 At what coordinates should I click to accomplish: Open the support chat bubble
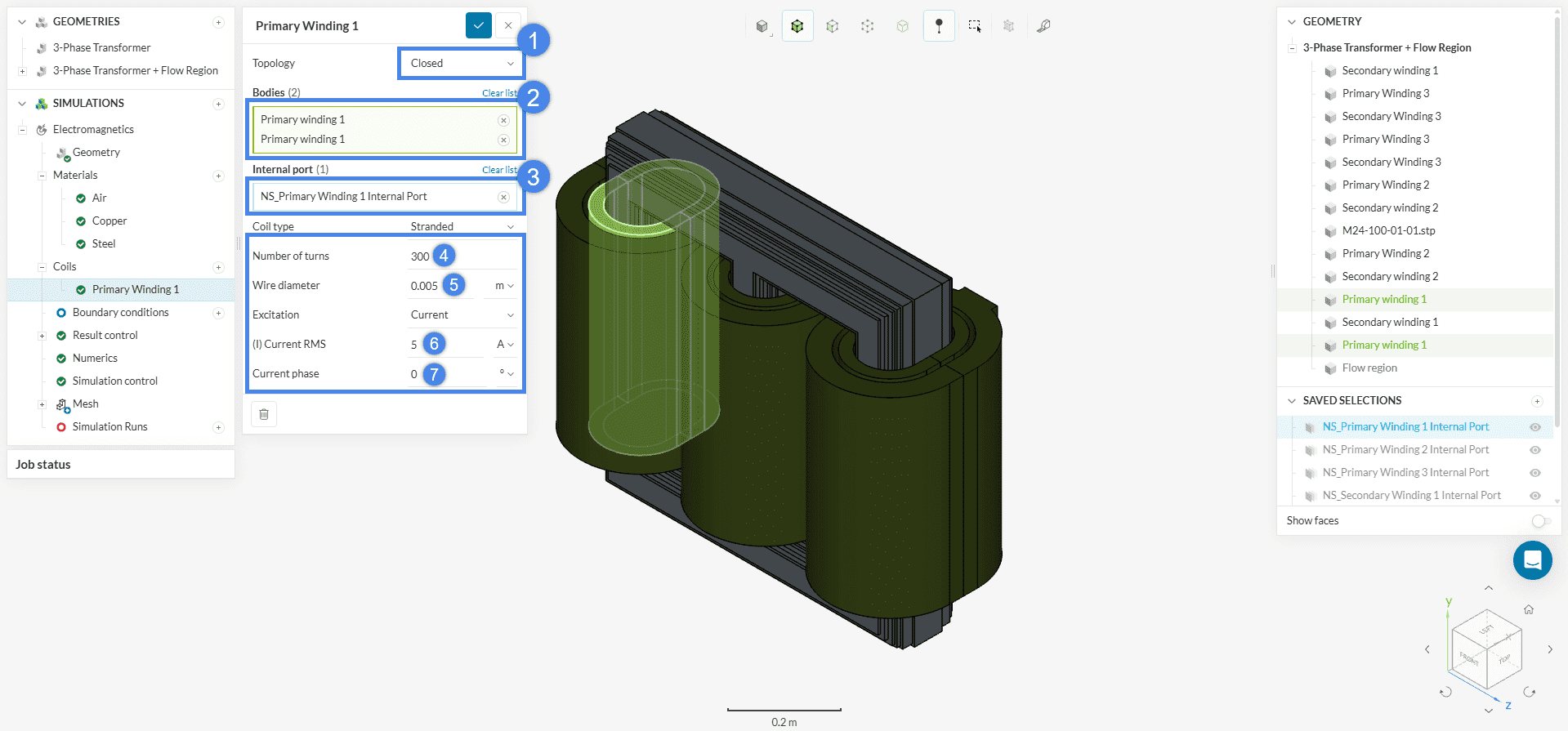tap(1532, 560)
